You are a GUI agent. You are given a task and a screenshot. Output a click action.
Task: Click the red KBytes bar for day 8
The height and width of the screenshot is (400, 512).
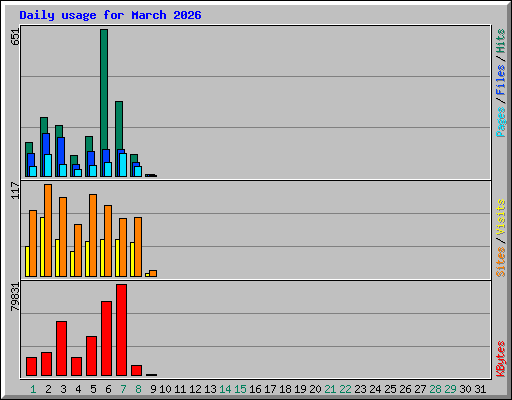click(137, 370)
